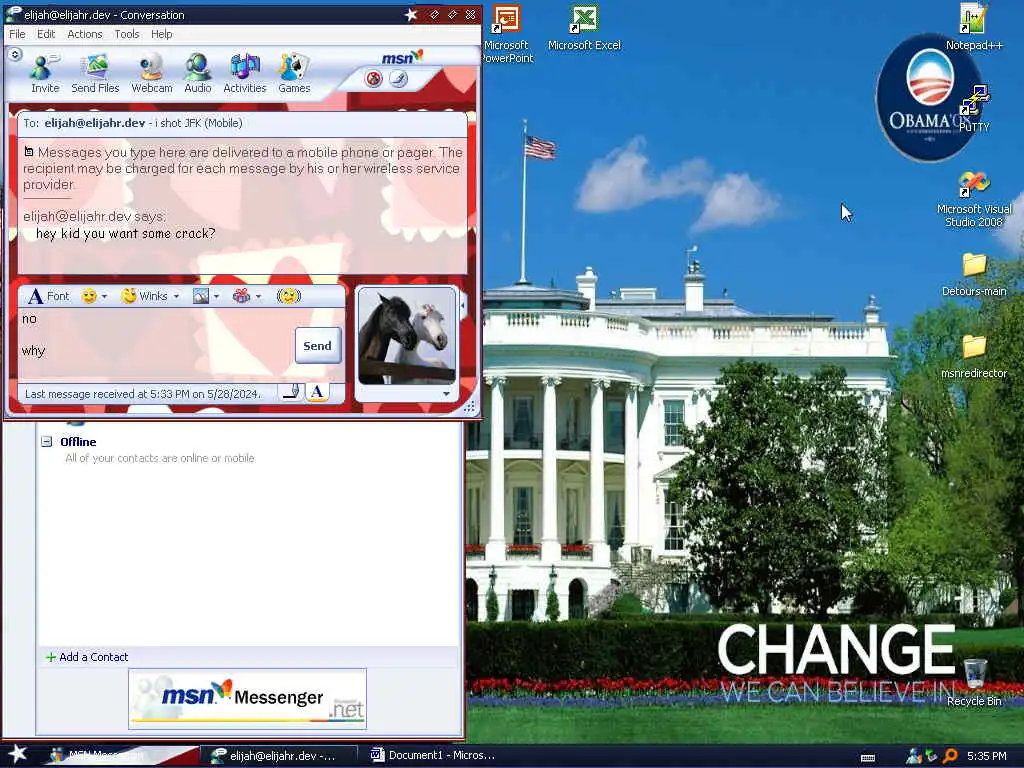Image resolution: width=1024 pixels, height=768 pixels.
Task: Open the display picture dropdown arrow
Action: point(446,394)
